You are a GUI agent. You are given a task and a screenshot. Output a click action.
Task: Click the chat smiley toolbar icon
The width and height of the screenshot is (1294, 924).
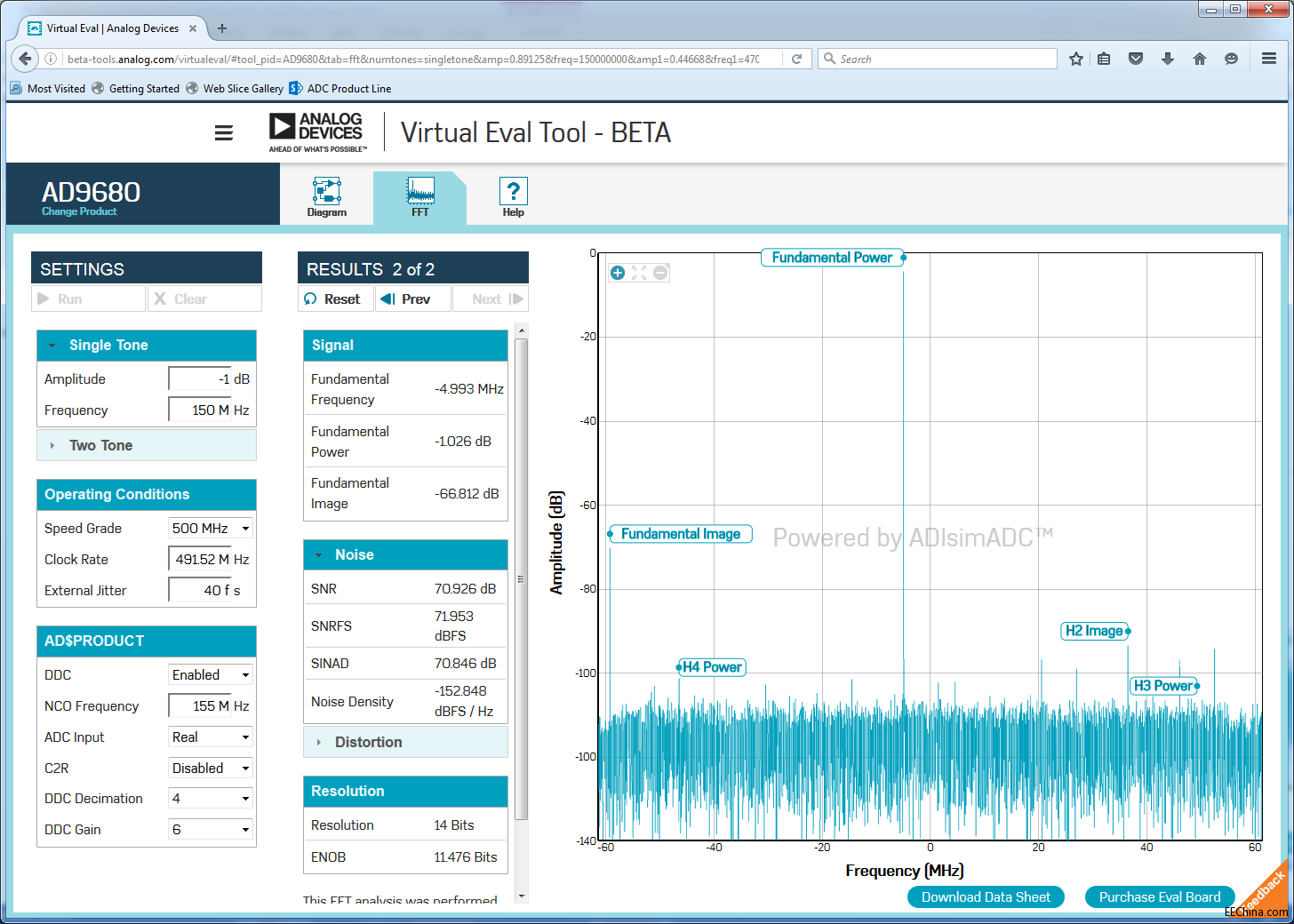[1231, 59]
